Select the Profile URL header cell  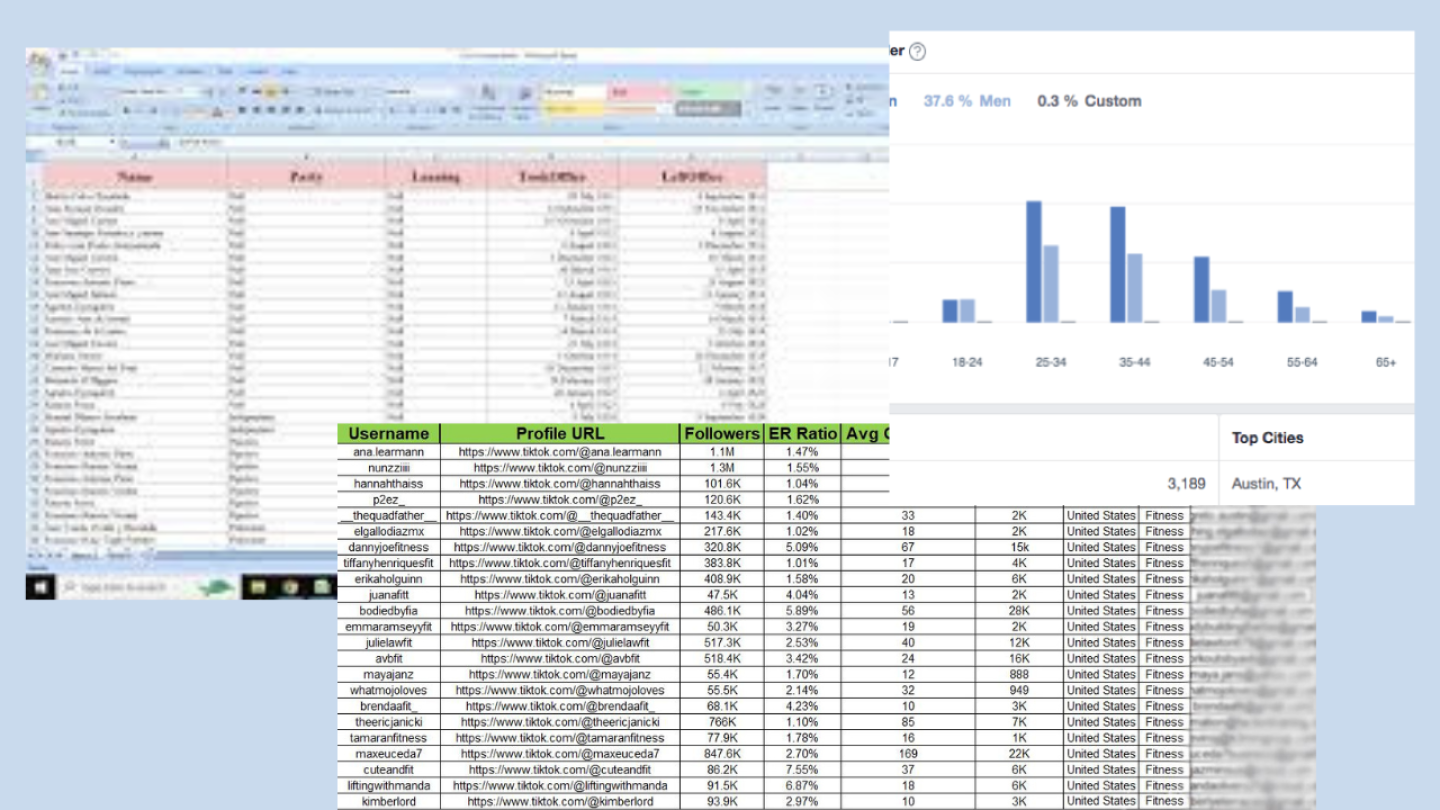coord(560,434)
